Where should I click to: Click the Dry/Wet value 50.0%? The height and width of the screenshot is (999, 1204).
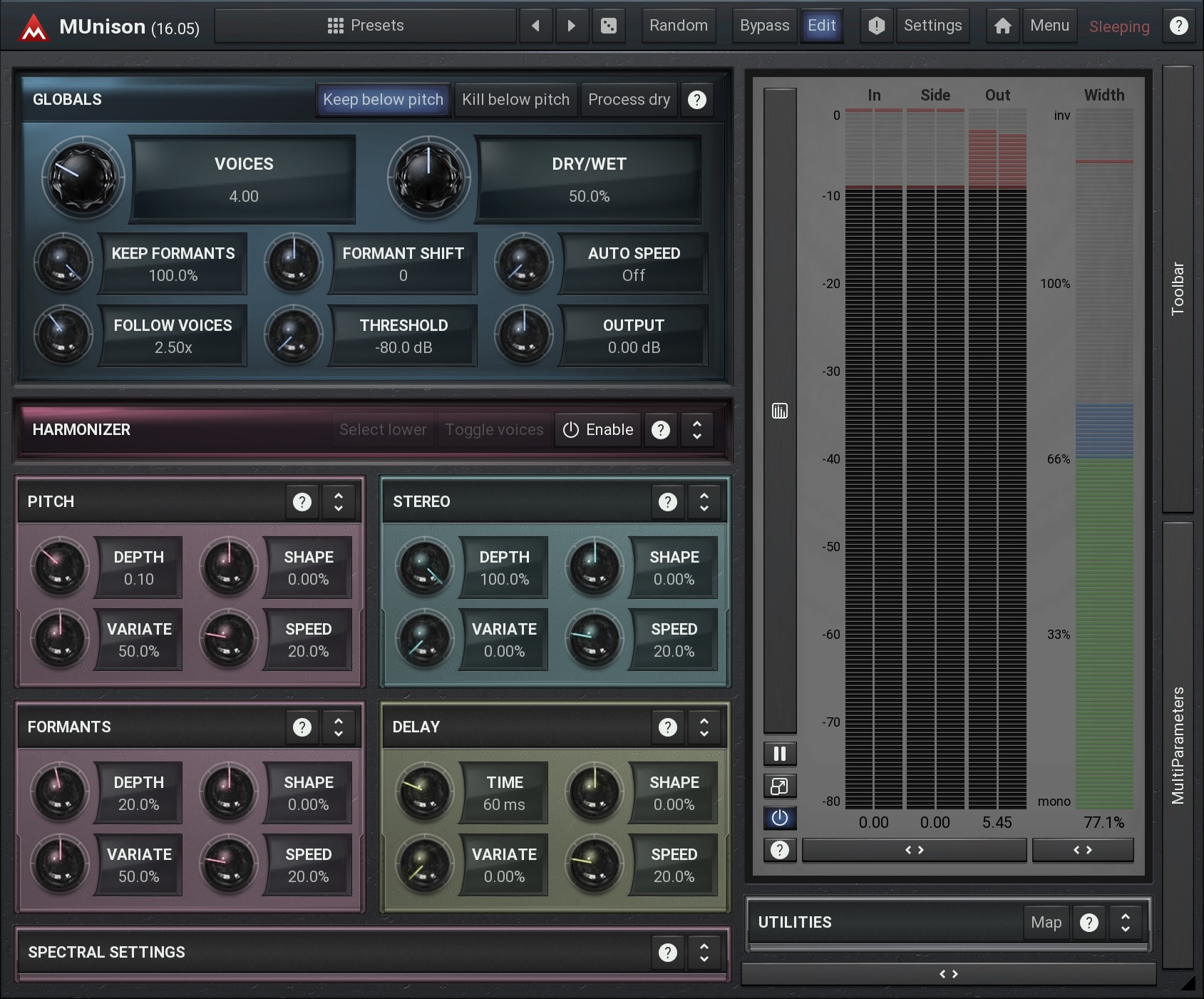click(x=589, y=197)
